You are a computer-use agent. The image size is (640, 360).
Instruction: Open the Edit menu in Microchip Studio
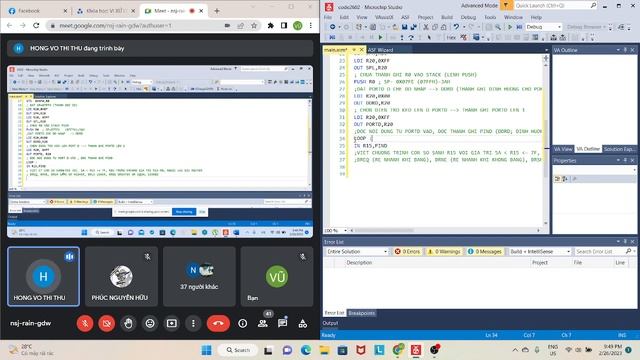[344, 17]
